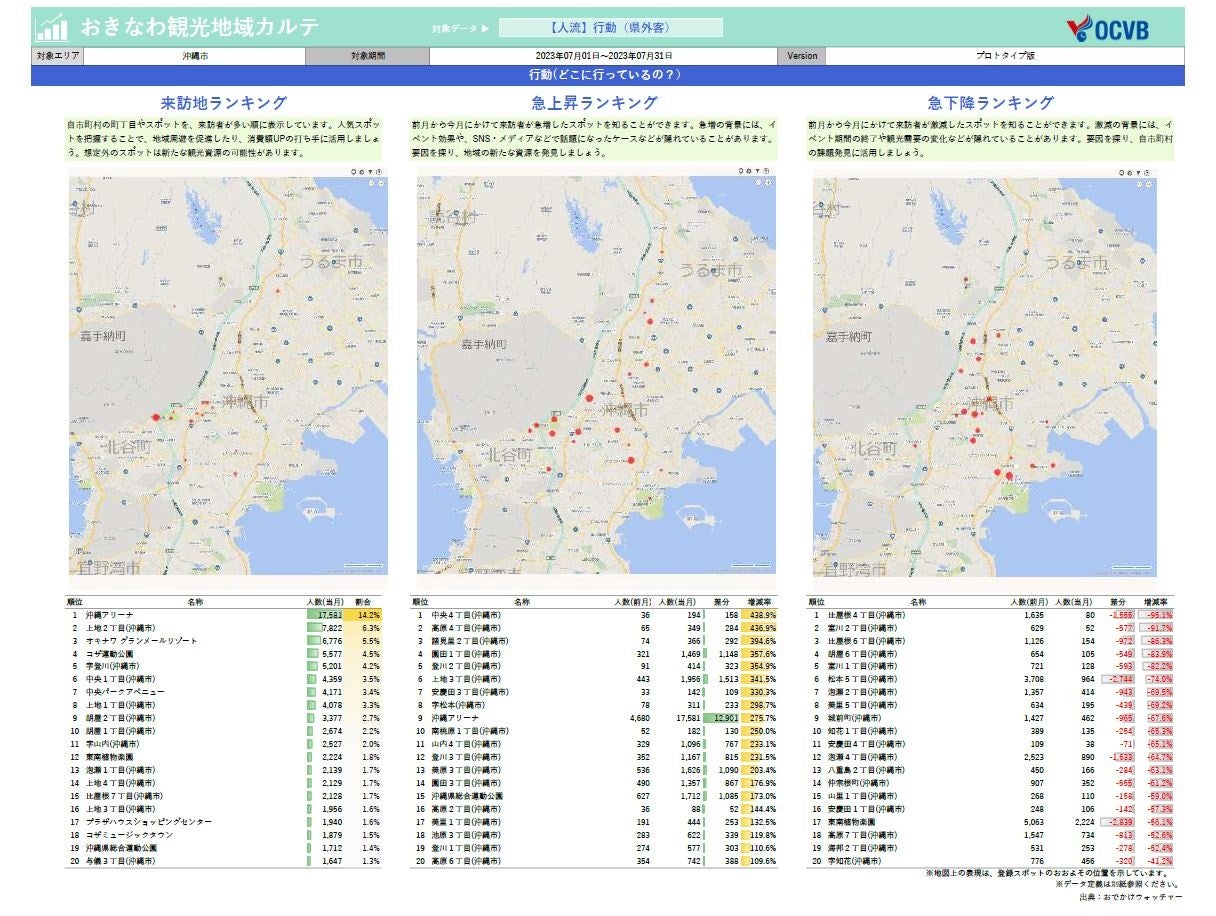Click the 来訪地ランキング section heading
Screen dimensions: 1216x916
tap(224, 103)
